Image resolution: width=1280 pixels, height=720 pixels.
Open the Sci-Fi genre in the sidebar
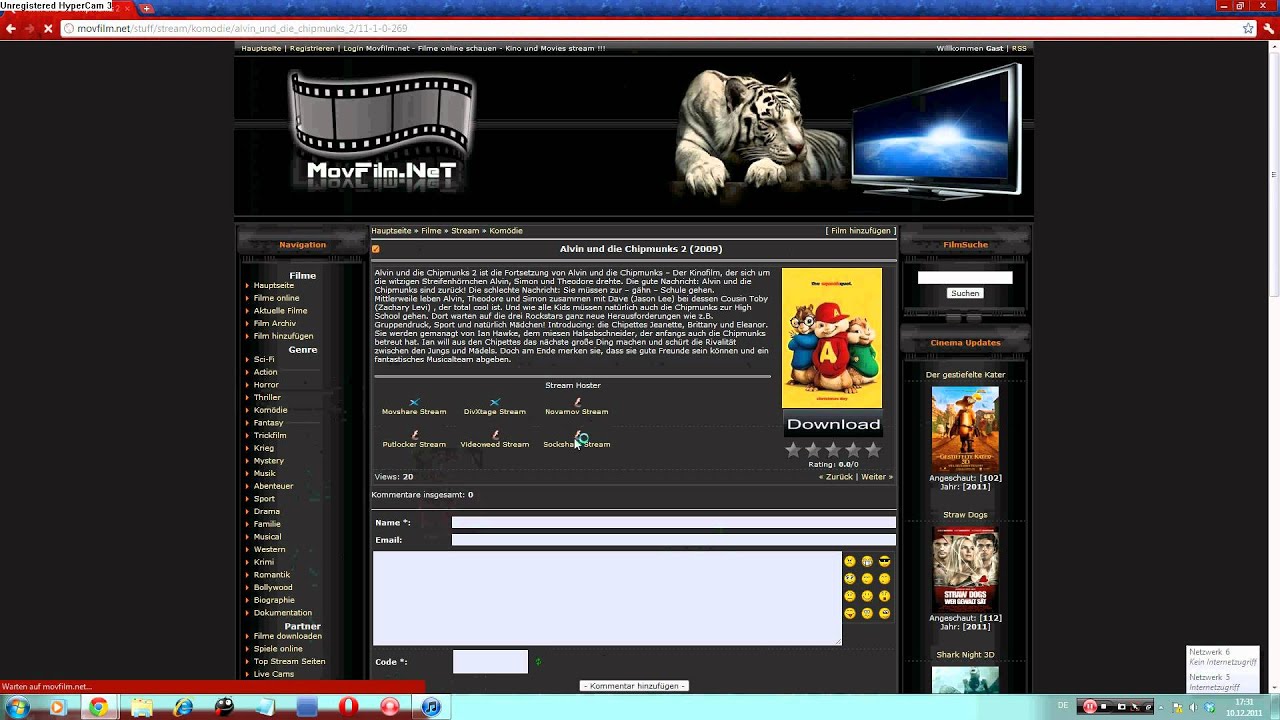264,359
